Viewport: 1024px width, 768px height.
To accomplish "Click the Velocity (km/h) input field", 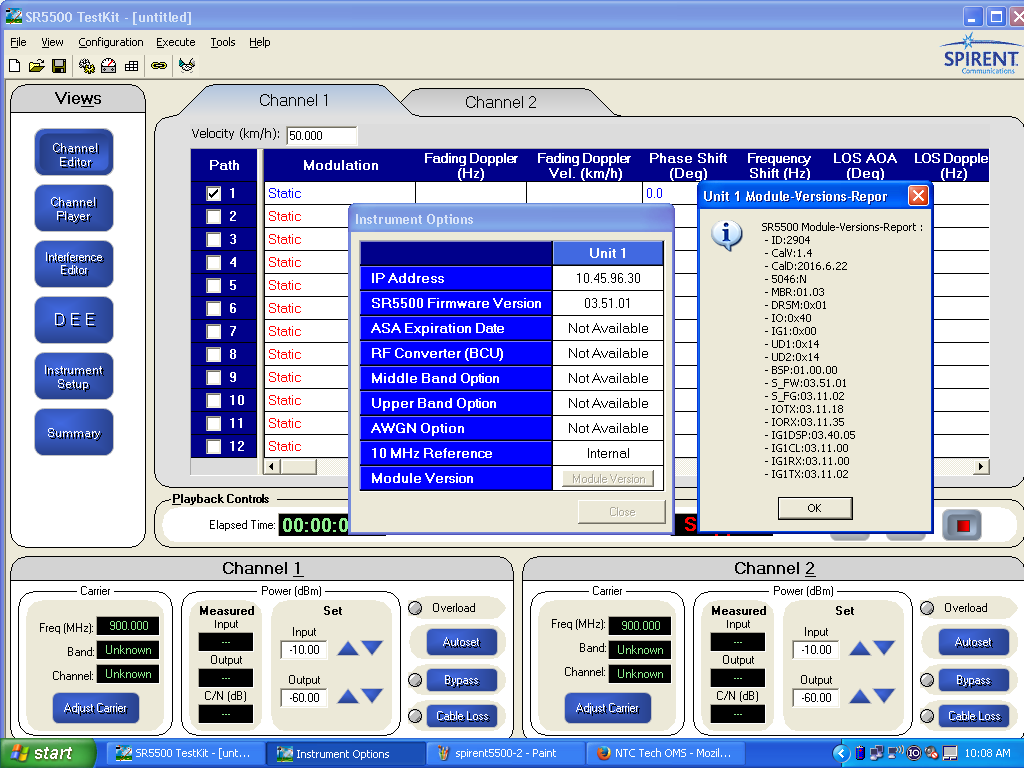I will pyautogui.click(x=321, y=135).
